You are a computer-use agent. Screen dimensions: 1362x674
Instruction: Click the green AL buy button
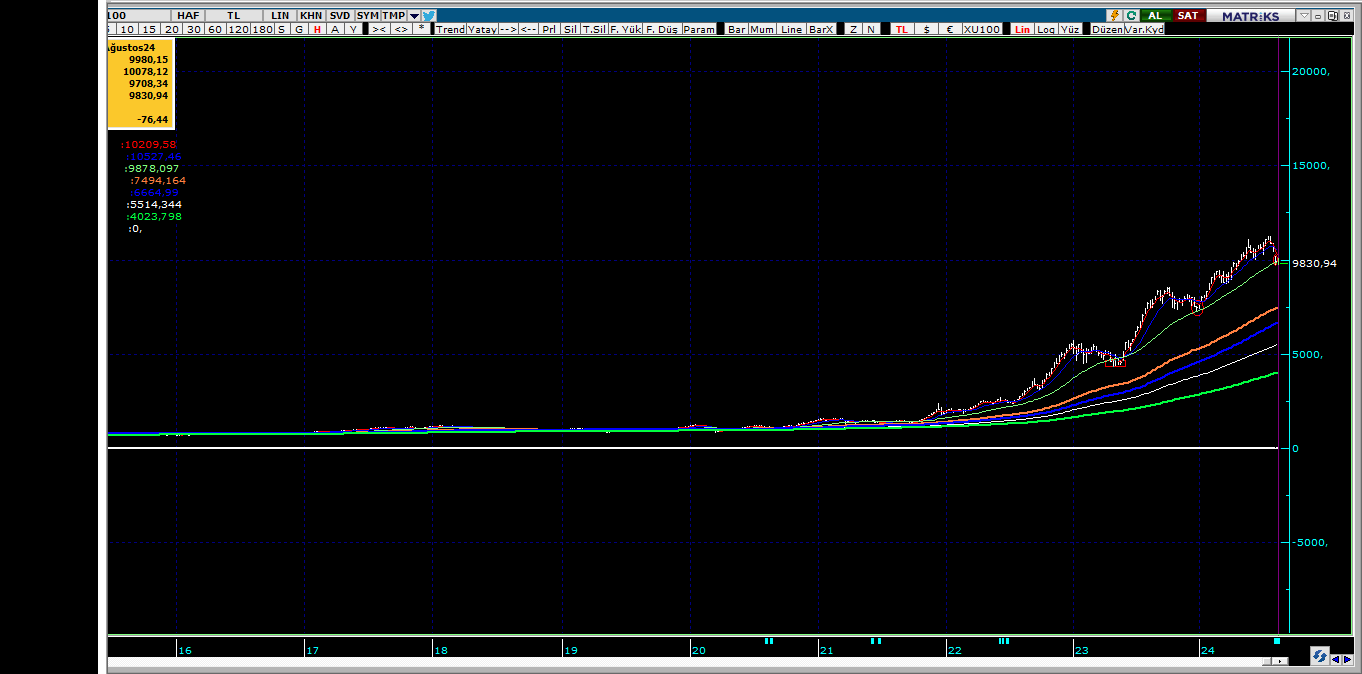(1155, 15)
